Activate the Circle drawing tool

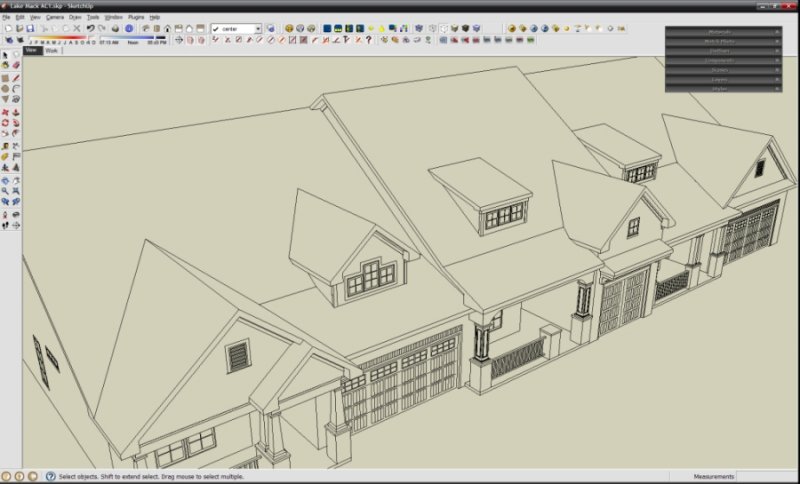coord(5,88)
